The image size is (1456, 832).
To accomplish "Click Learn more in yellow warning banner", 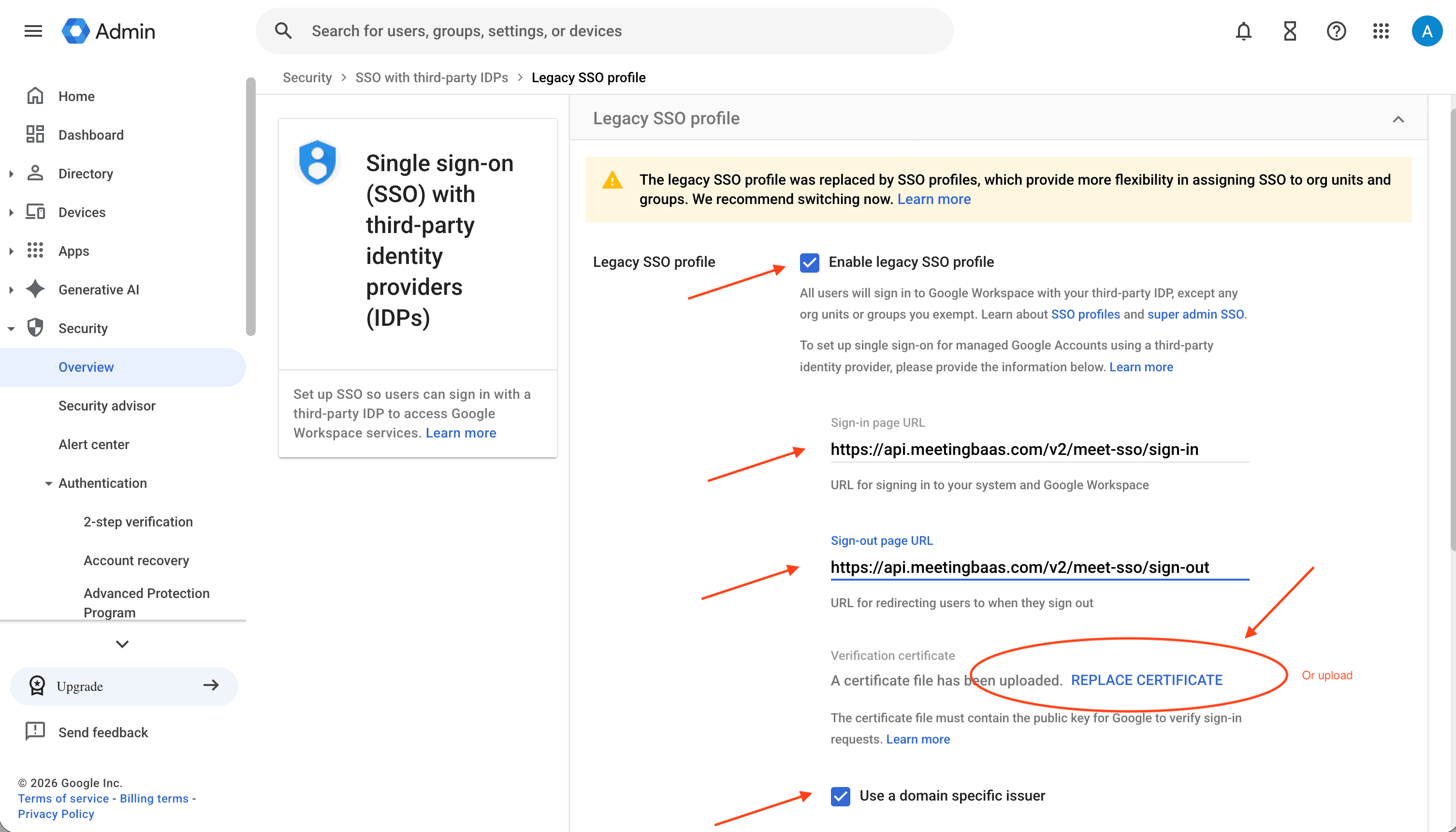I will pyautogui.click(x=934, y=199).
